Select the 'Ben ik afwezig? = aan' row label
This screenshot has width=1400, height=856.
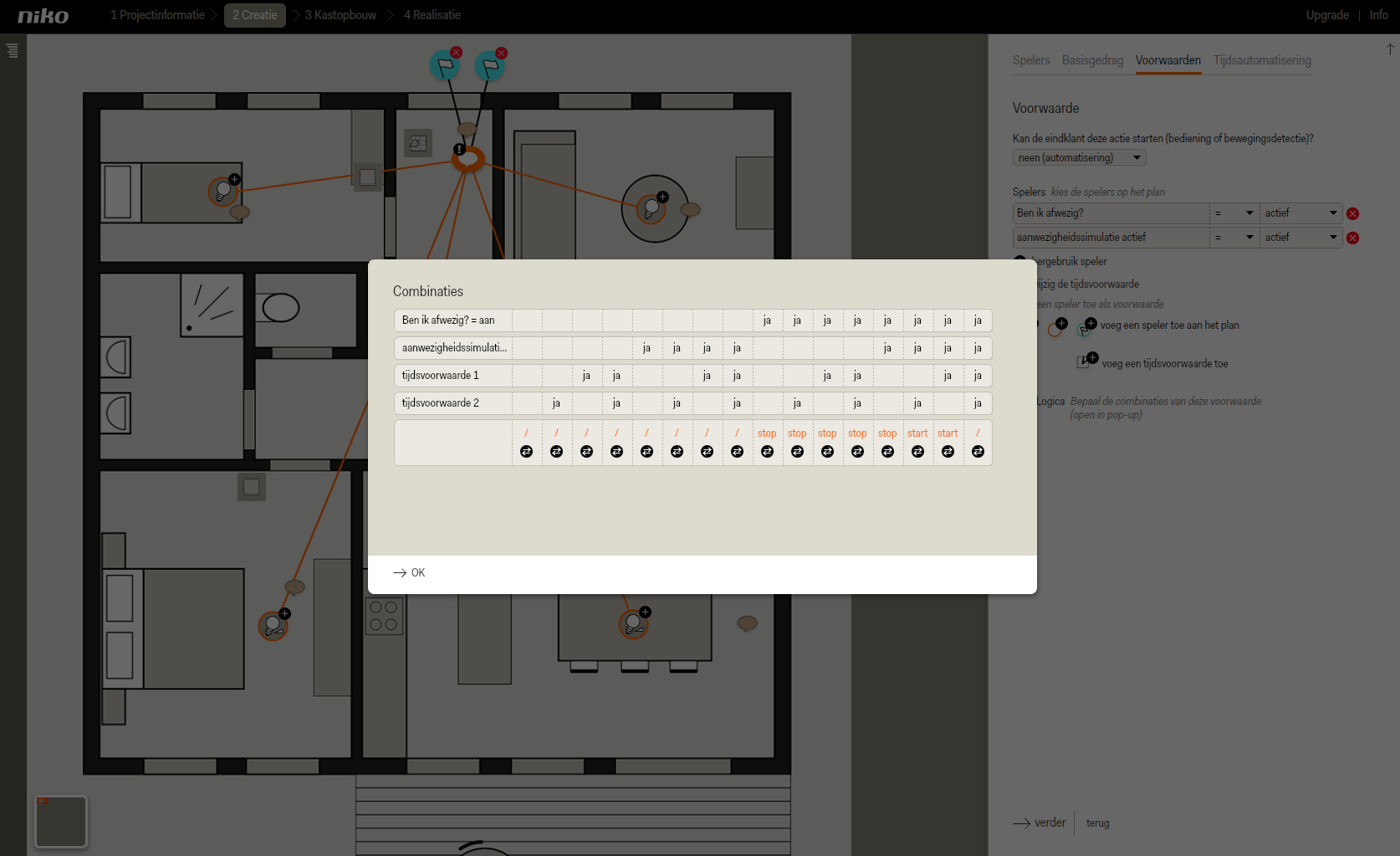pos(448,320)
